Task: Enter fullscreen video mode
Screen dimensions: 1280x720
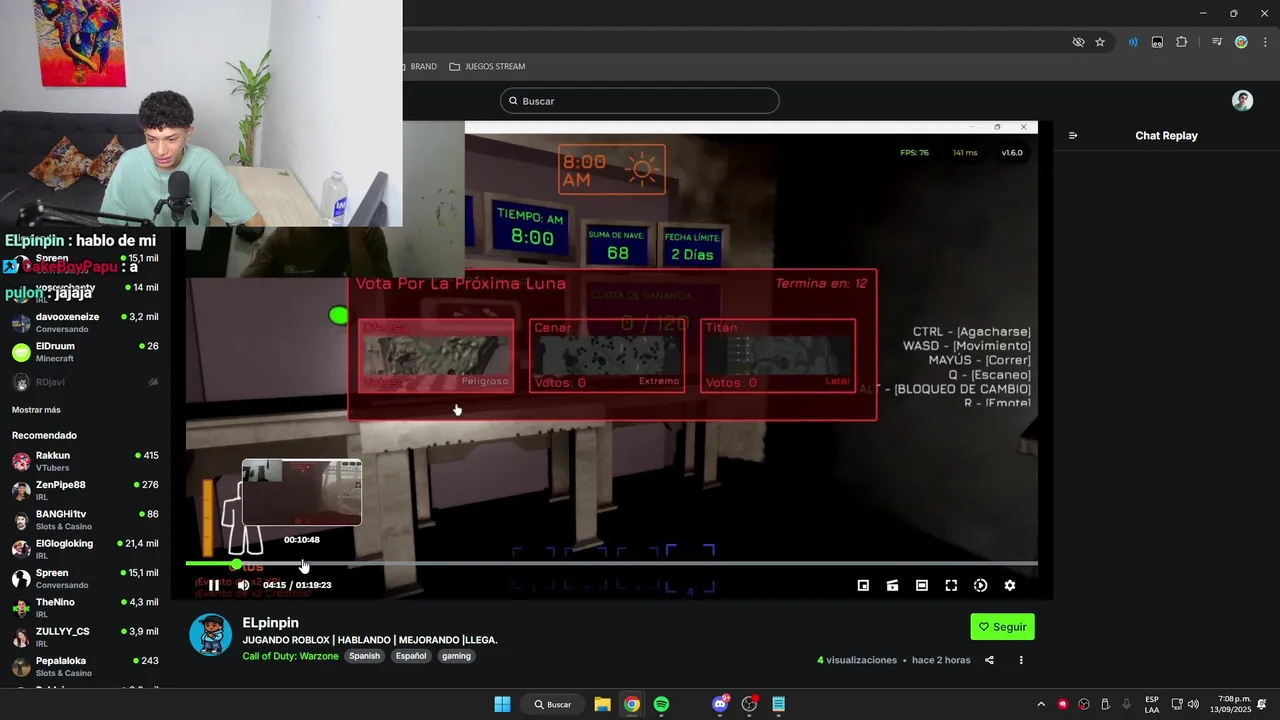Action: (951, 586)
